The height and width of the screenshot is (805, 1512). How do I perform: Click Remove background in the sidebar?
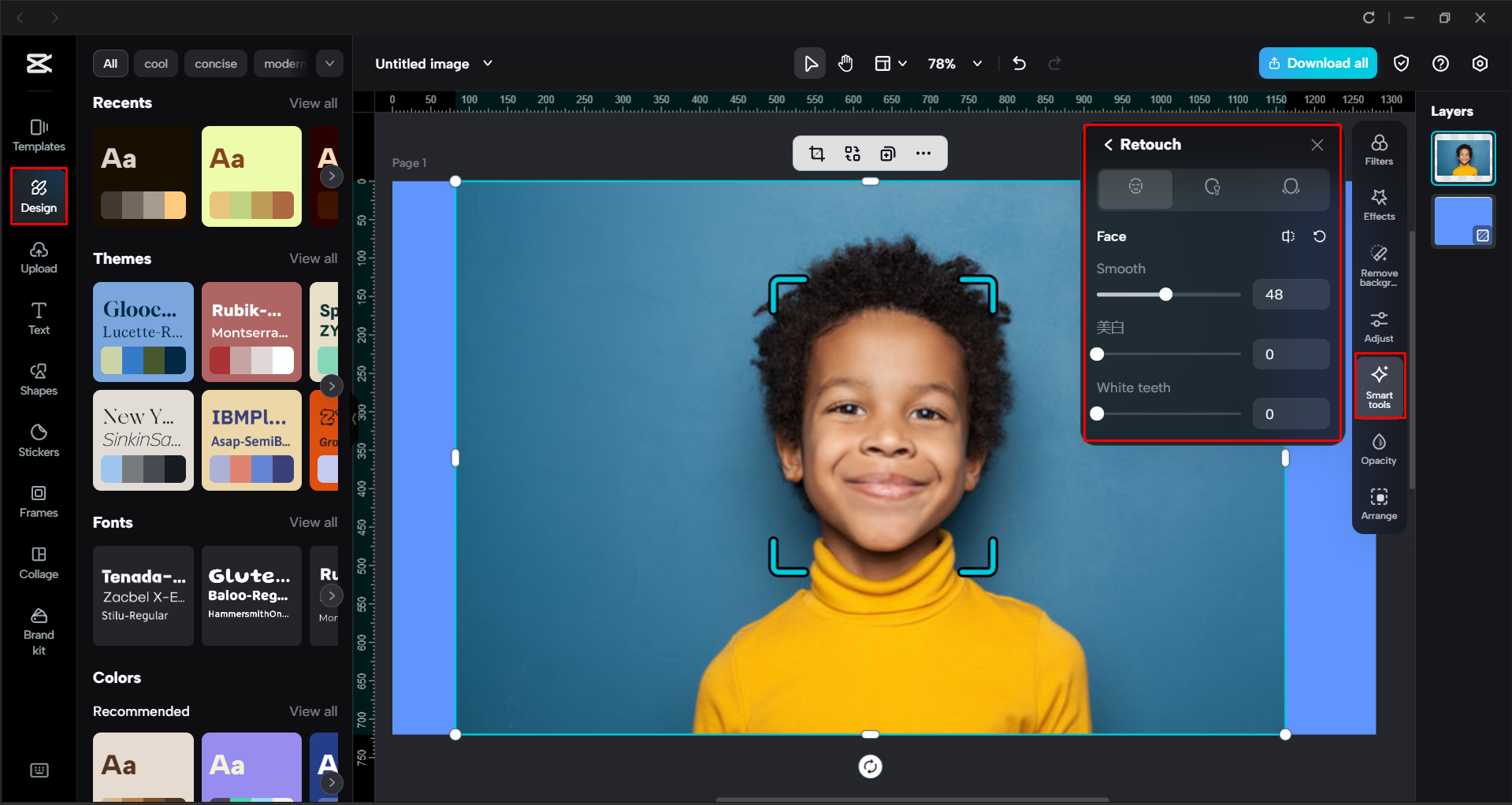pos(1379,265)
